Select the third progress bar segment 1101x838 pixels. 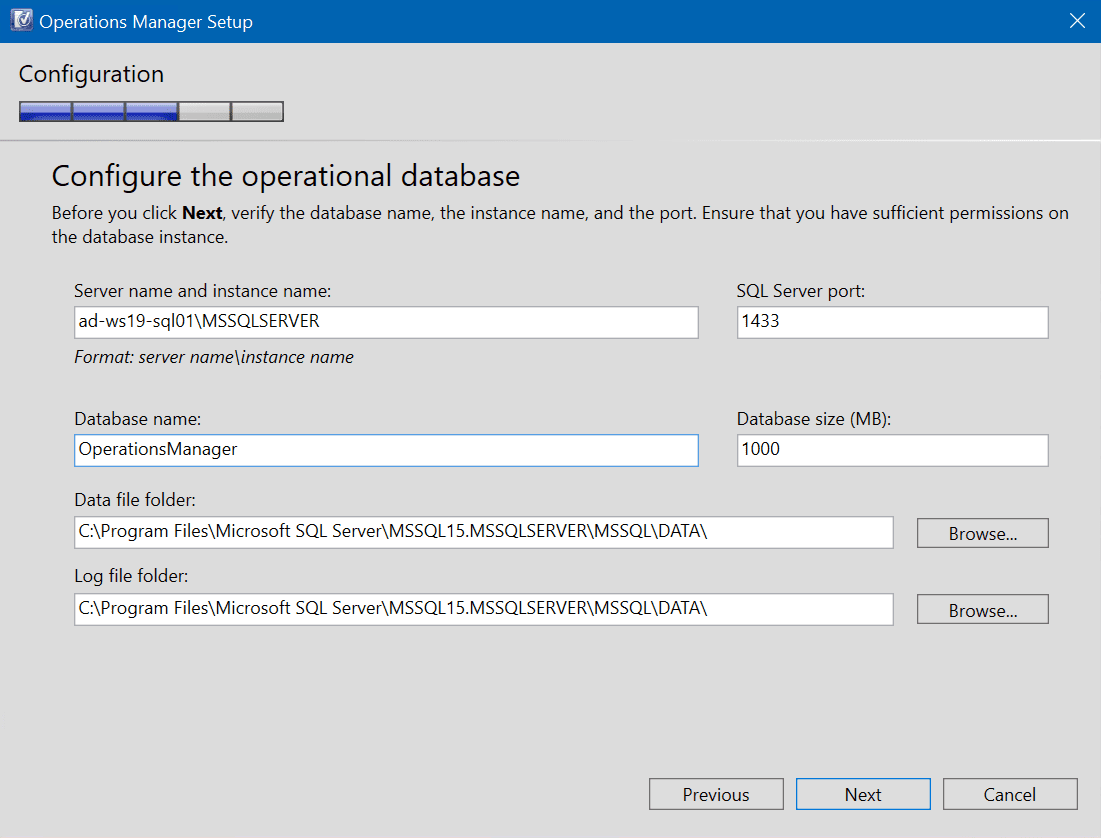point(151,111)
